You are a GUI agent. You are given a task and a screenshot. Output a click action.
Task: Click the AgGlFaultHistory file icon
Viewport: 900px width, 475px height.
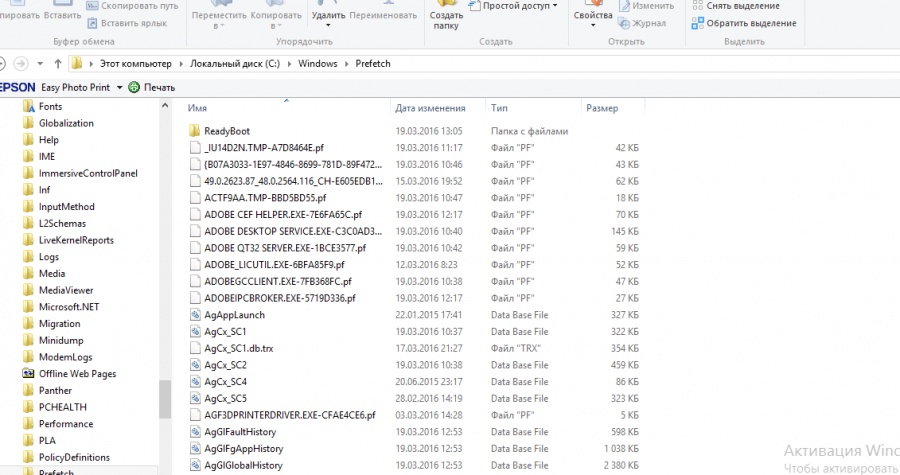tap(195, 432)
